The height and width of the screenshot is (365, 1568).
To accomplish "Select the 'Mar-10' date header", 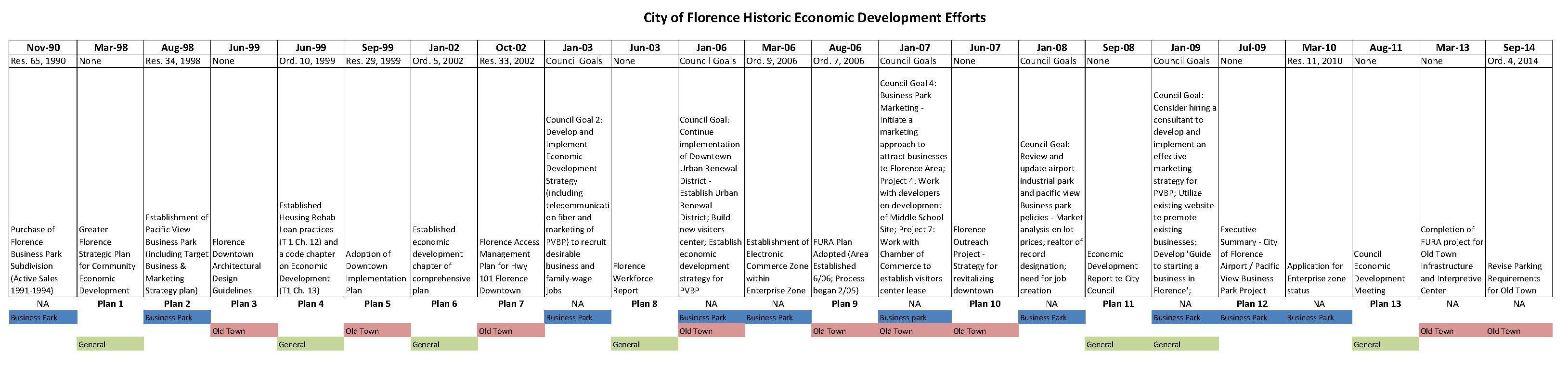I will click(1319, 48).
